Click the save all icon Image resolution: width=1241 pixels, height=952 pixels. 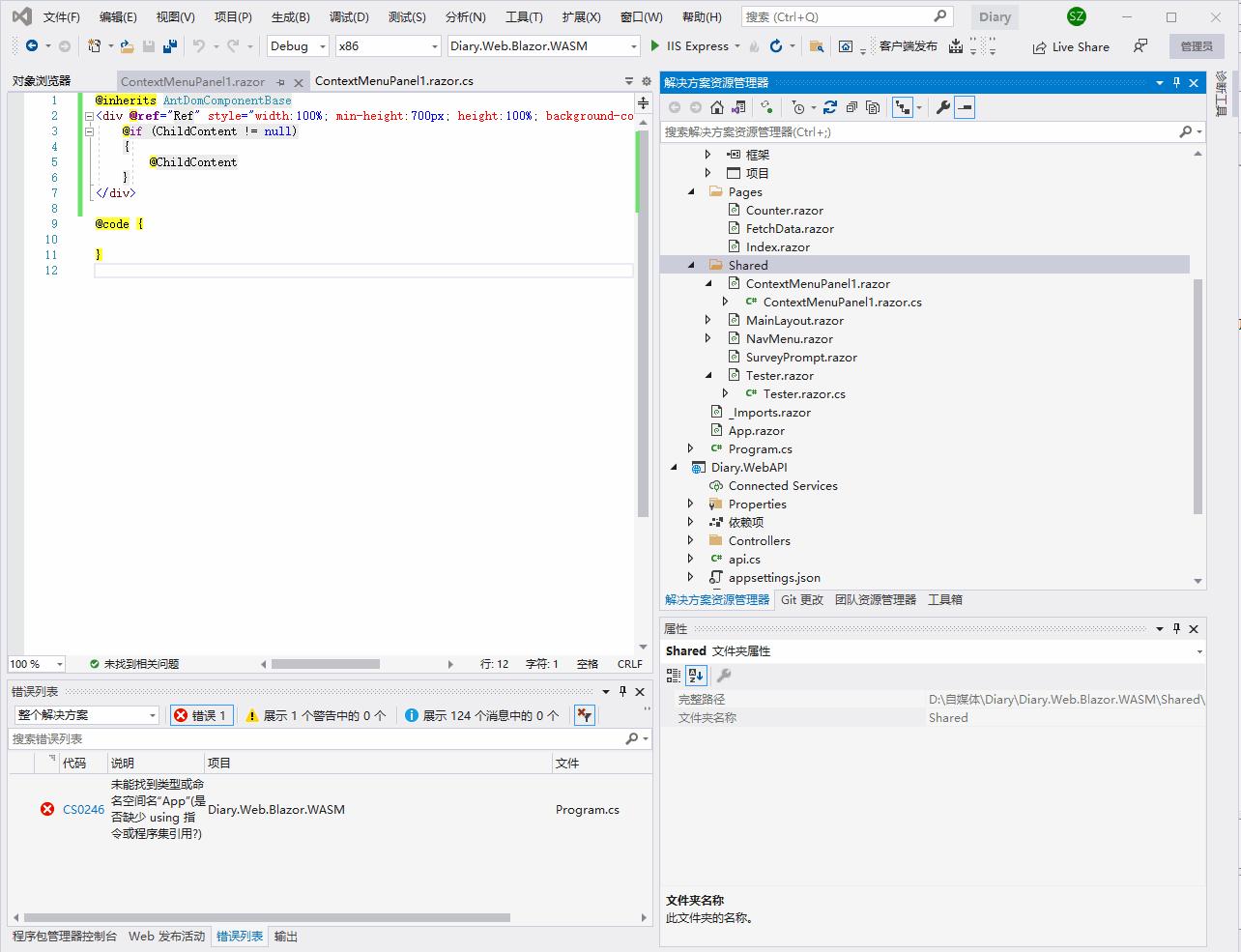click(170, 46)
